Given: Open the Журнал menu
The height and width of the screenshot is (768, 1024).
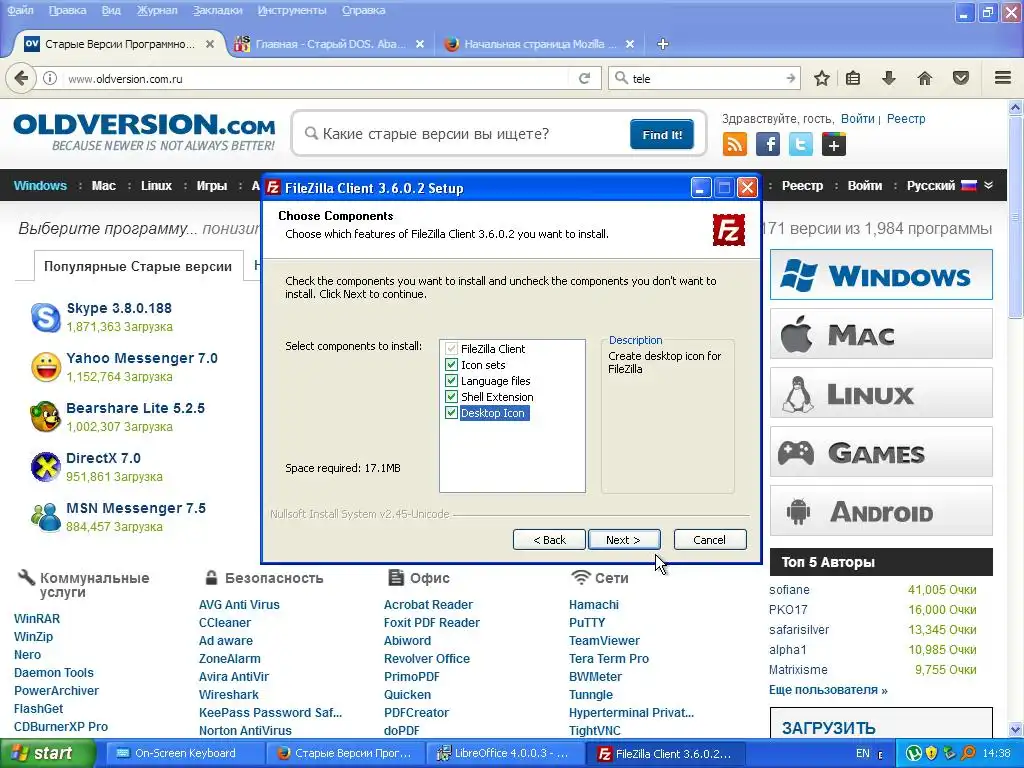Looking at the screenshot, I should pyautogui.click(x=157, y=10).
